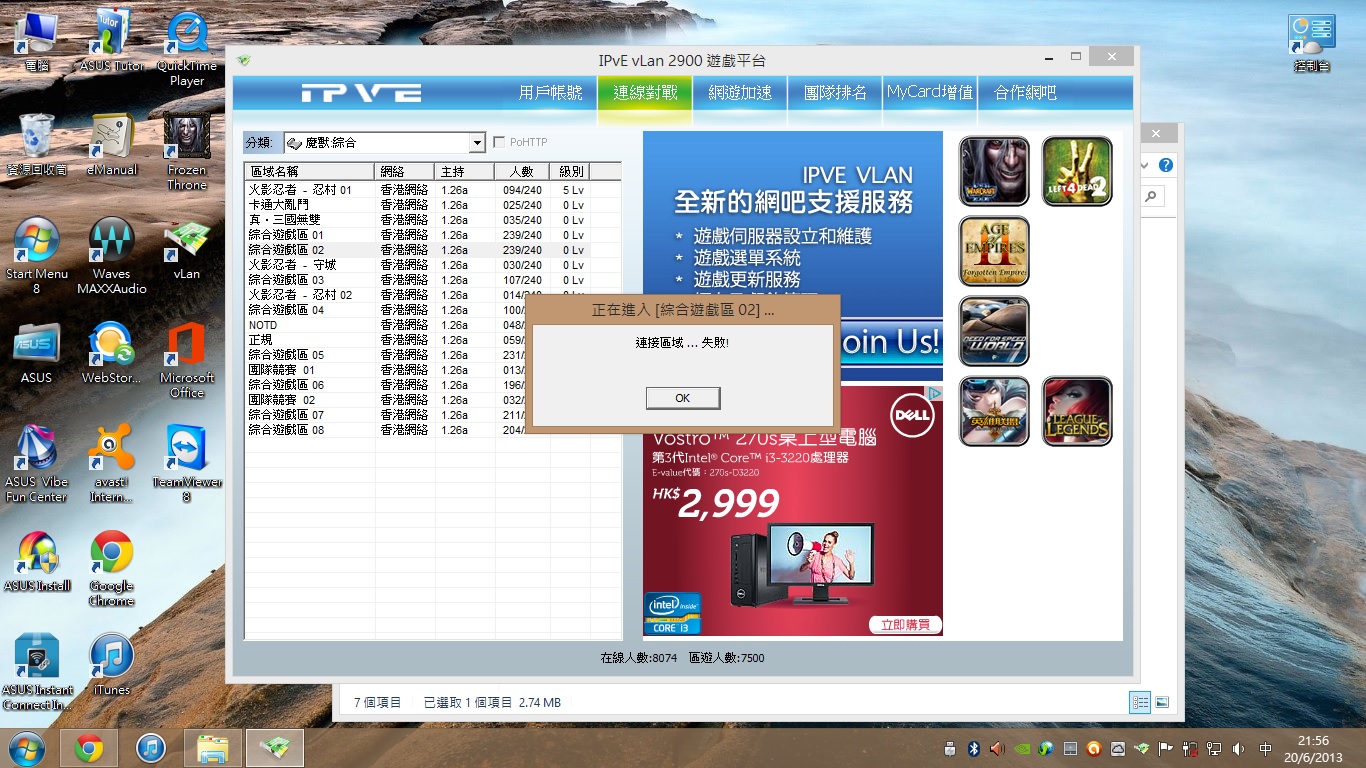Open Need for Speed World game icon
The width and height of the screenshot is (1366, 768).
[x=994, y=331]
